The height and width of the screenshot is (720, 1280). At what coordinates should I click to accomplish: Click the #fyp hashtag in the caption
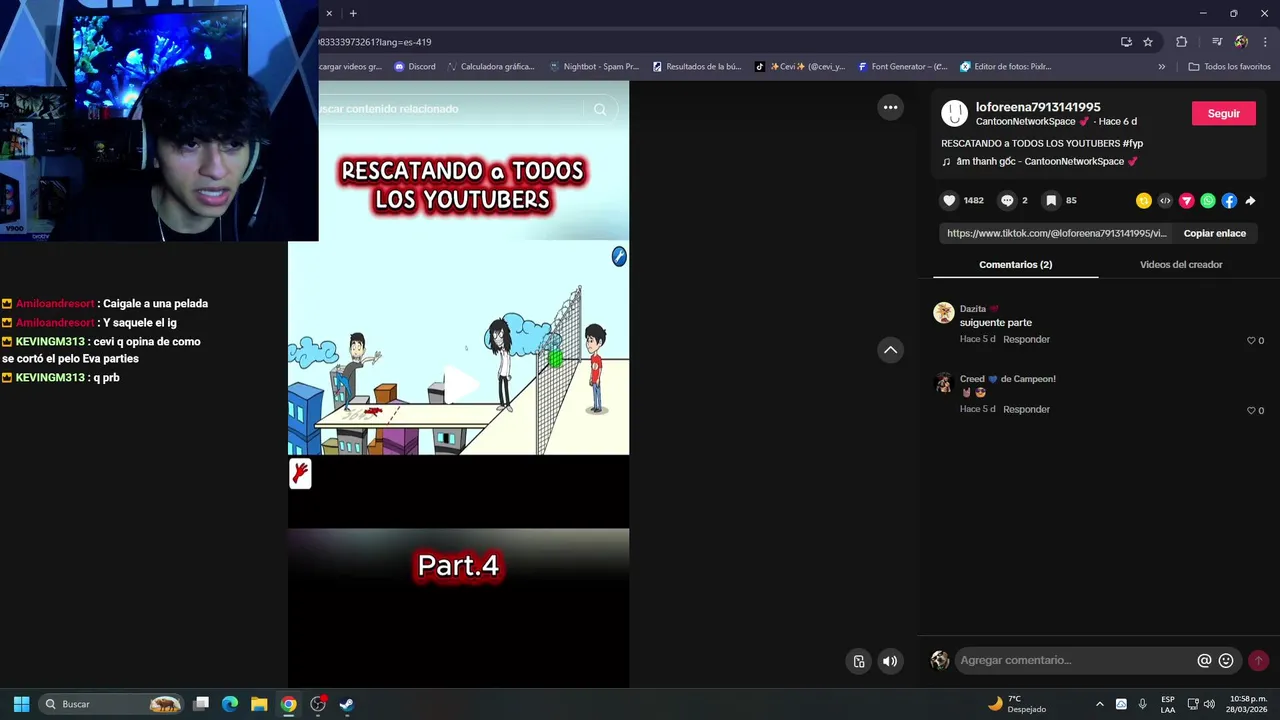click(1132, 143)
